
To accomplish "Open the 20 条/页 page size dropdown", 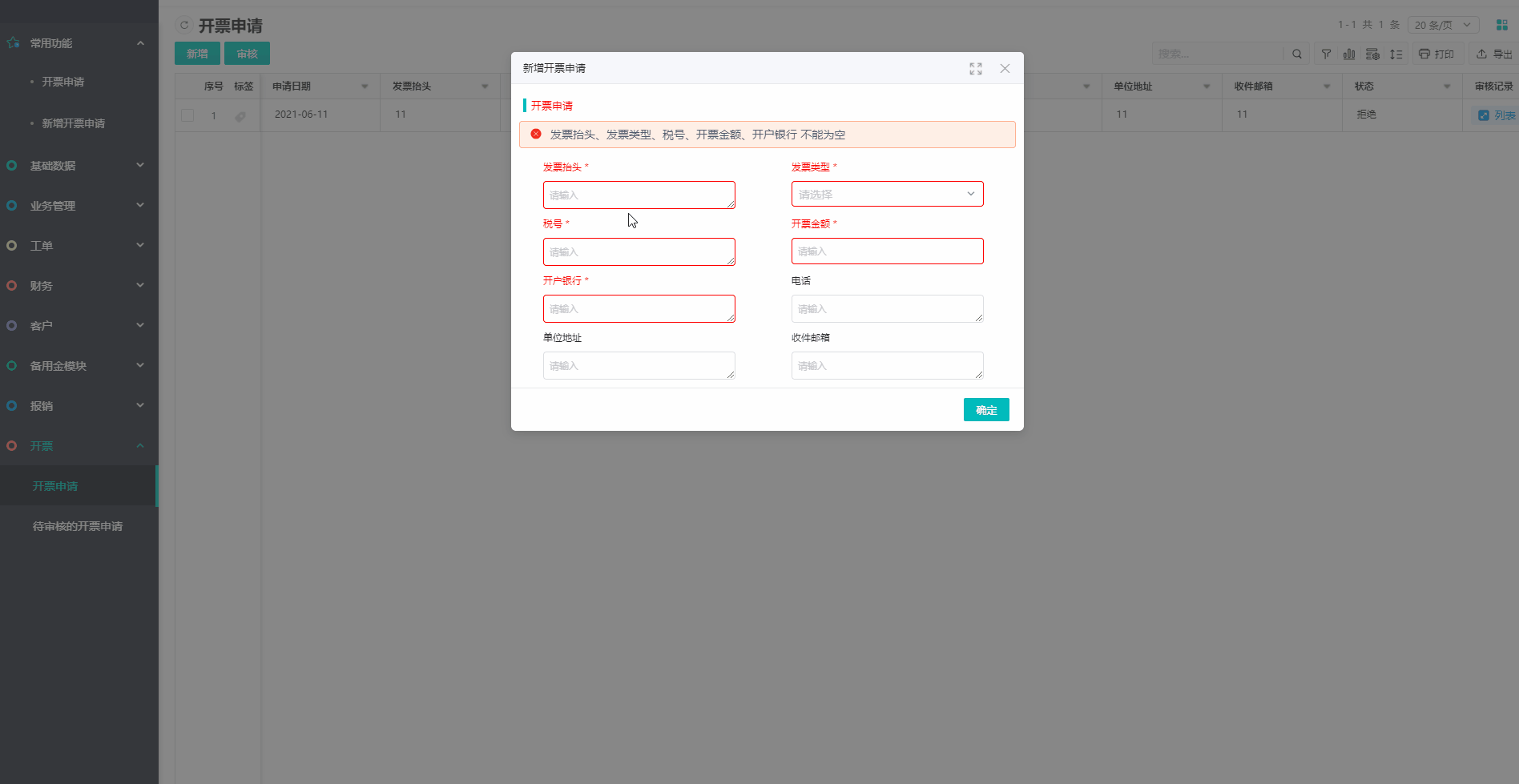I will (x=1443, y=26).
